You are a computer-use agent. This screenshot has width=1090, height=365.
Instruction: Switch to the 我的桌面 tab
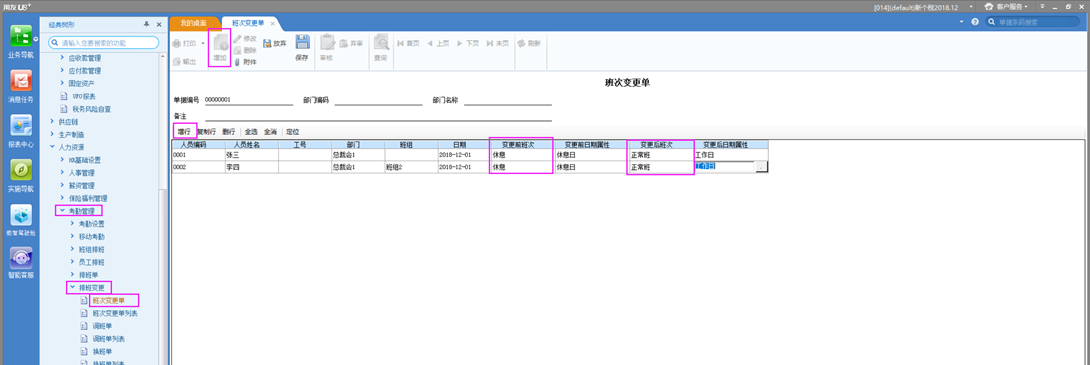tap(193, 24)
